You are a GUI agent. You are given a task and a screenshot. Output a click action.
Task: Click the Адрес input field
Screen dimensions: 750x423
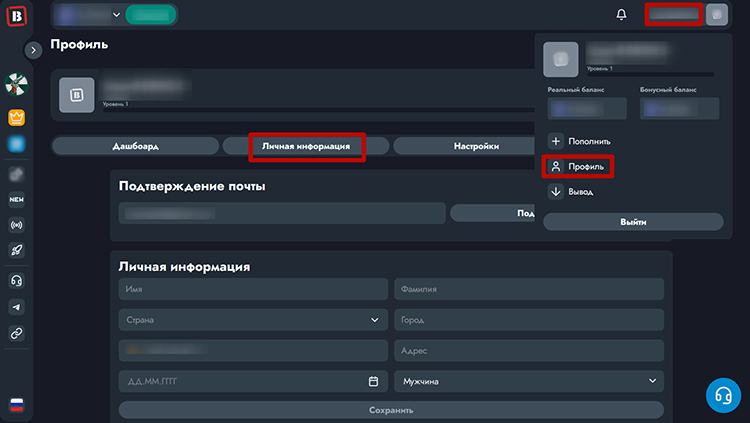[529, 351]
